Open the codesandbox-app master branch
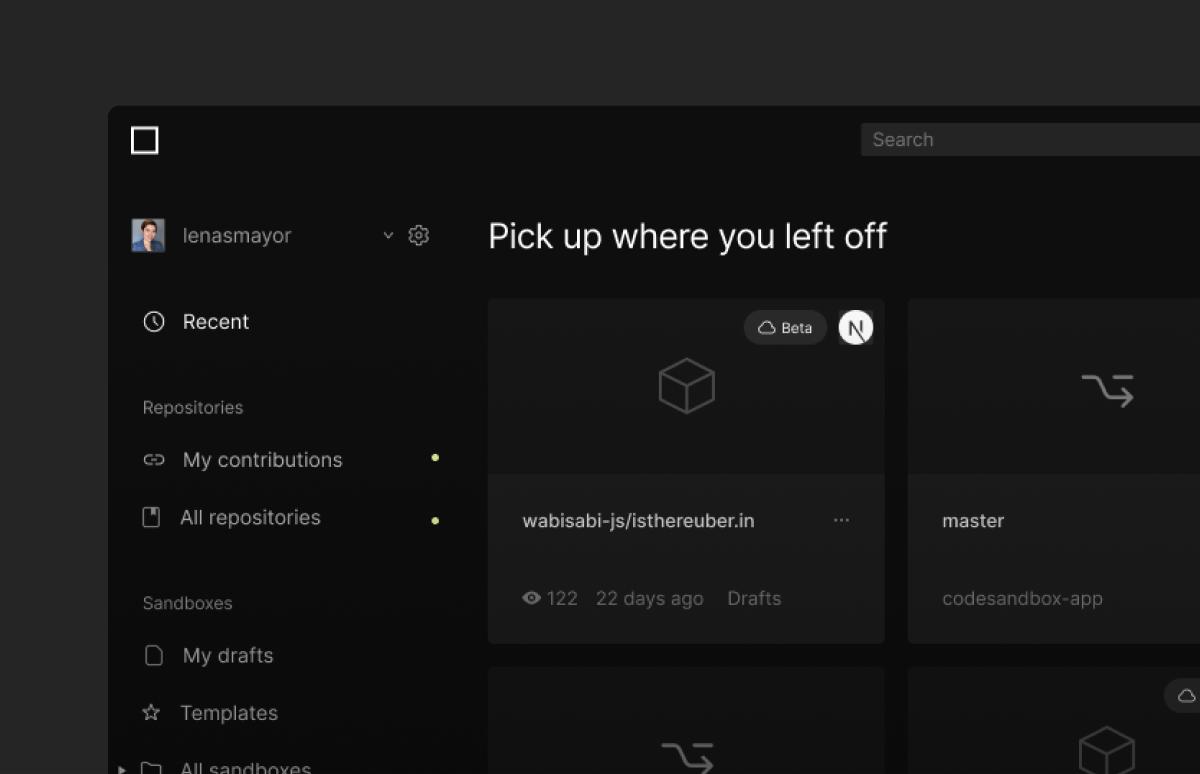The image size is (1200, 774). (x=973, y=520)
